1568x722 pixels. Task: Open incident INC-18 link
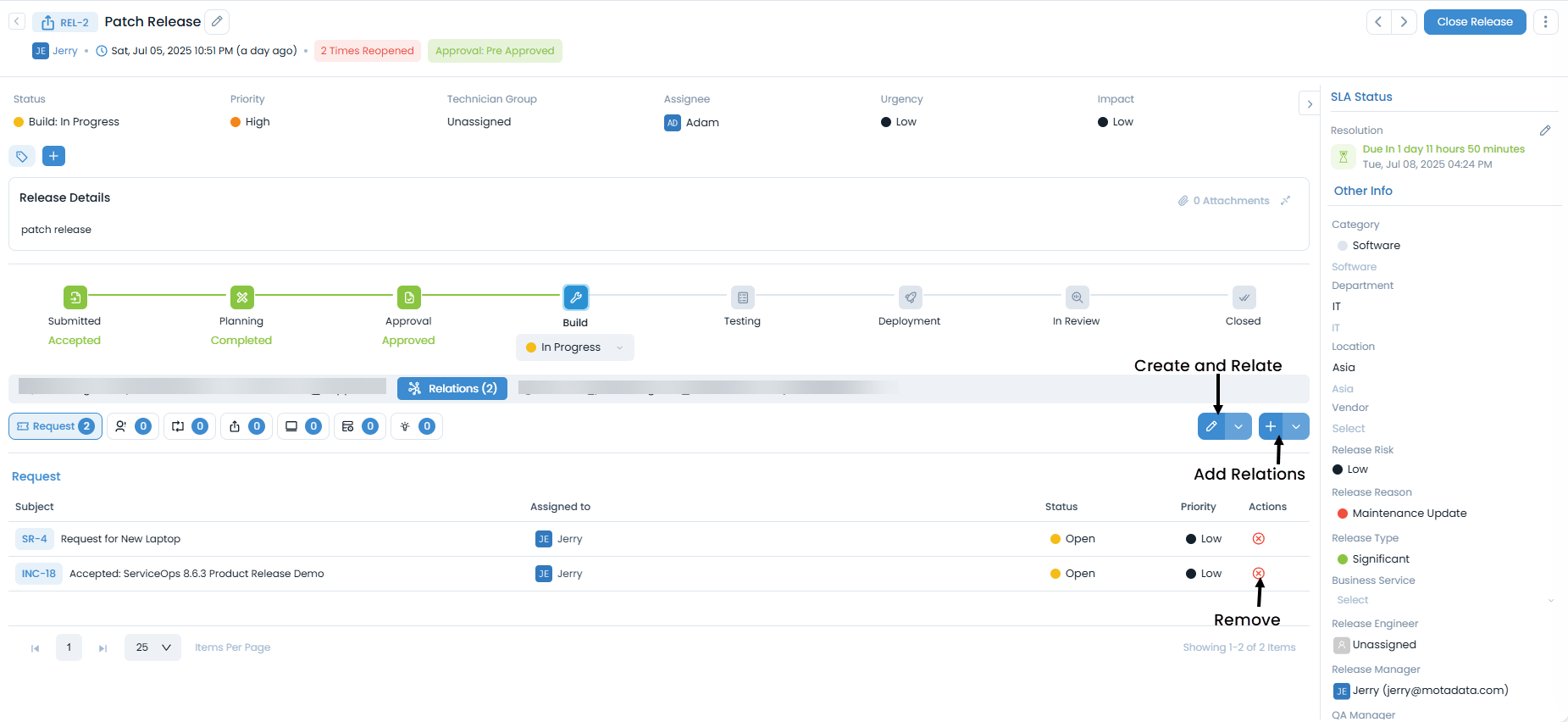coord(39,574)
